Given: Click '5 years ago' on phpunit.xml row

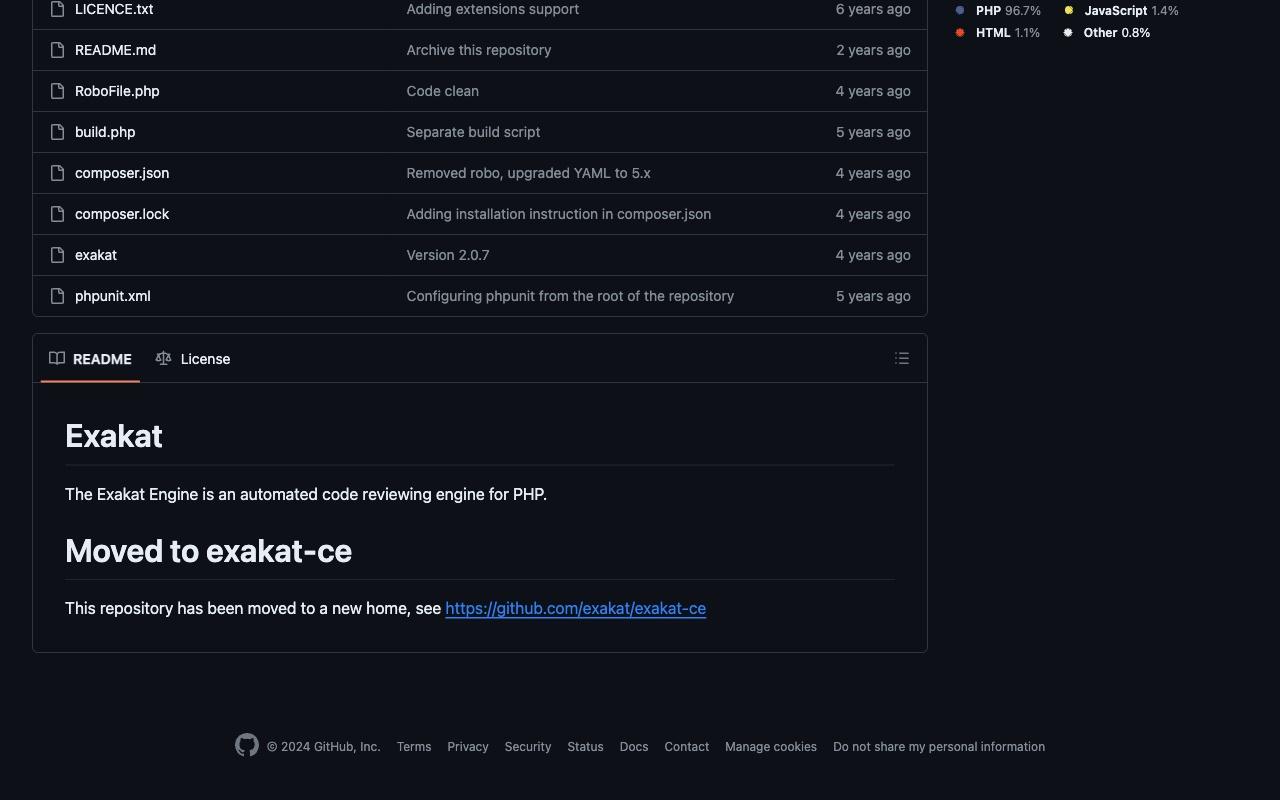Looking at the screenshot, I should 873,296.
